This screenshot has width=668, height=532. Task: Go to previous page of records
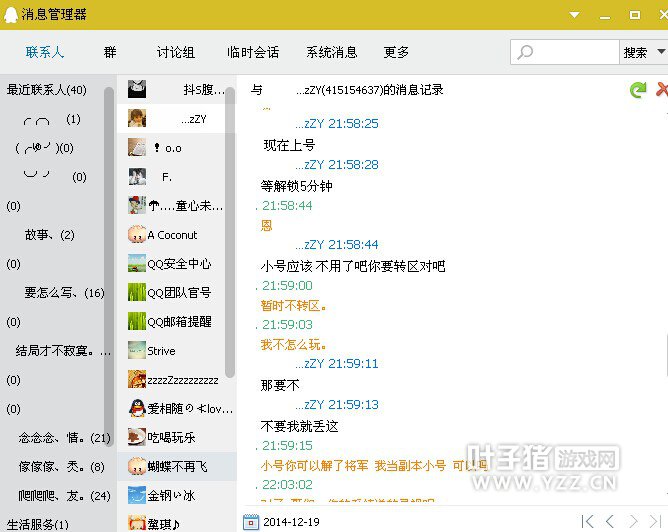point(610,521)
